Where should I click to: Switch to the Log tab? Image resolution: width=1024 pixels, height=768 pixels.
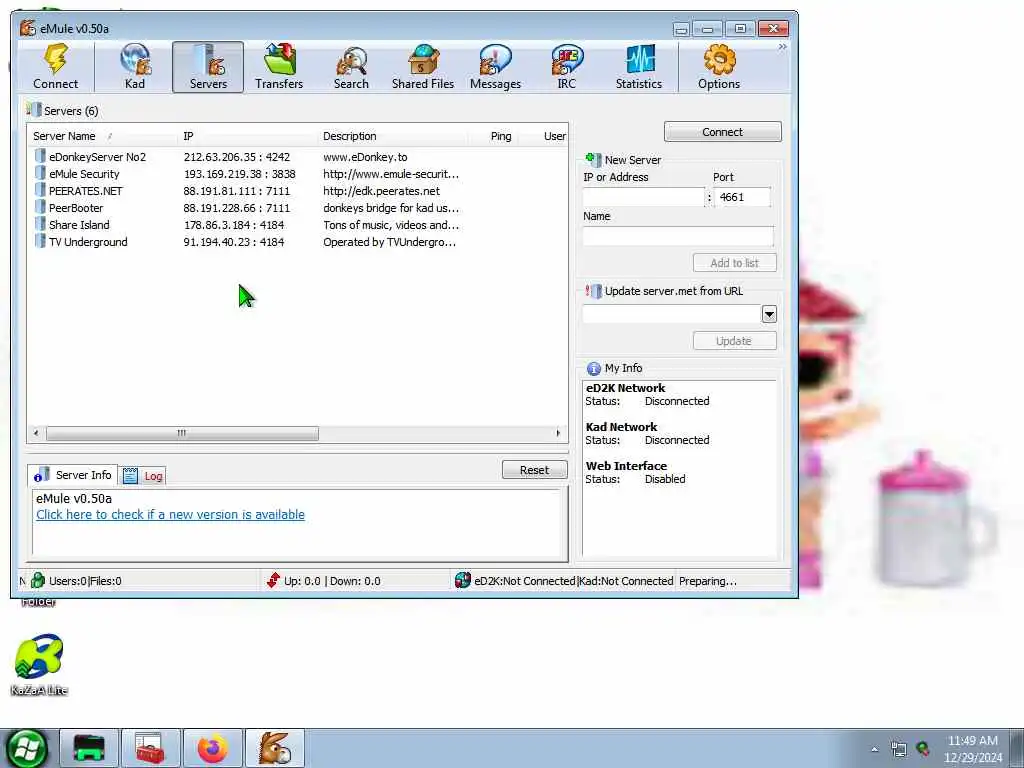143,476
